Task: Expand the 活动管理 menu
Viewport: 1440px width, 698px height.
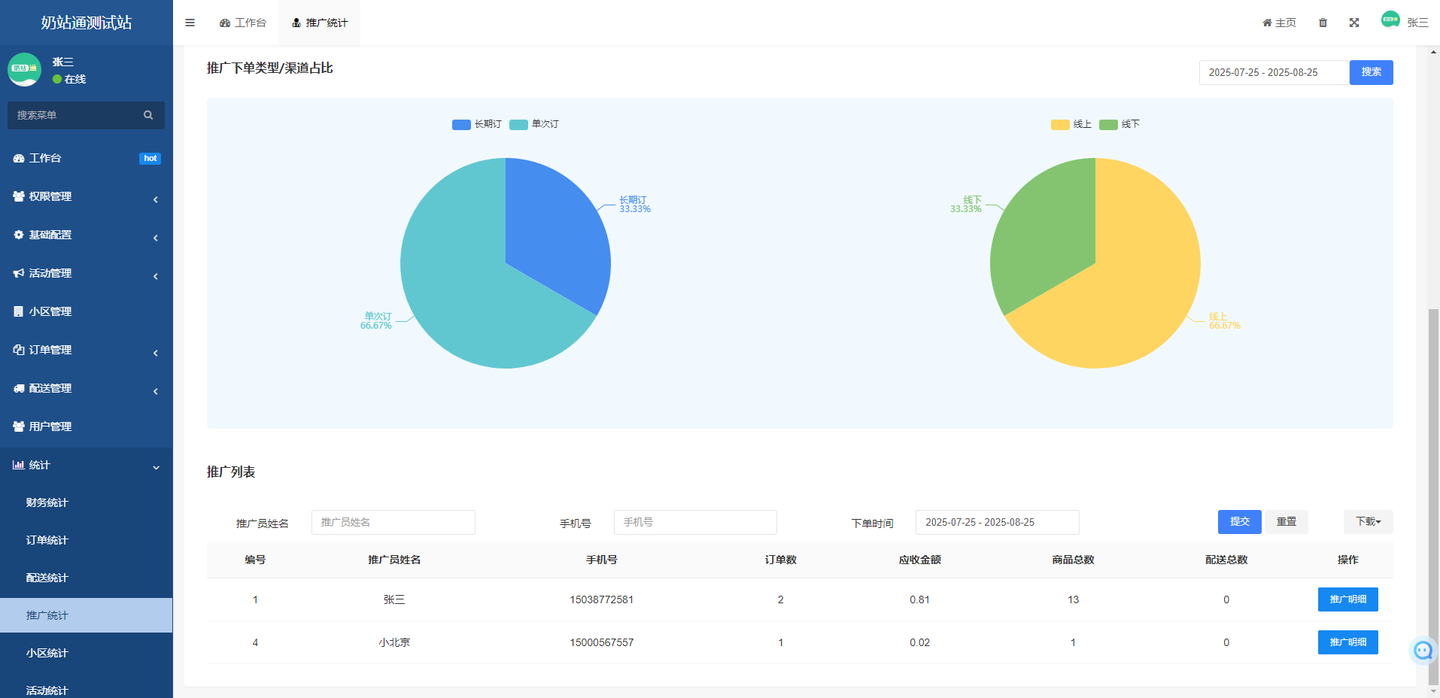Action: (86, 273)
